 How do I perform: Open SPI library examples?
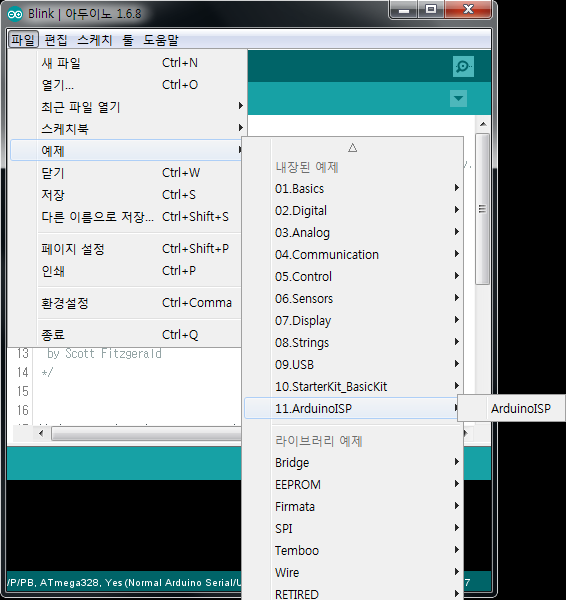click(354, 528)
